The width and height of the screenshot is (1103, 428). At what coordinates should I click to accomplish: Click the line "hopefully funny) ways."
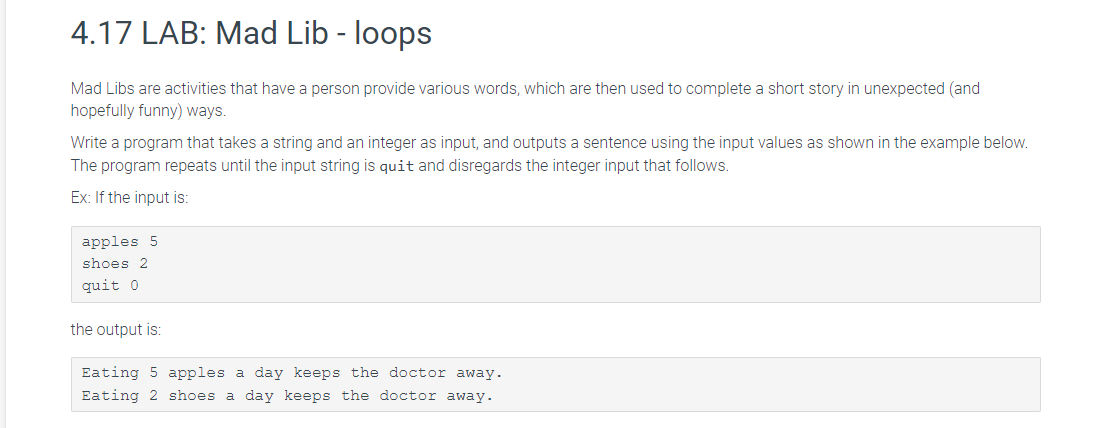point(148,111)
